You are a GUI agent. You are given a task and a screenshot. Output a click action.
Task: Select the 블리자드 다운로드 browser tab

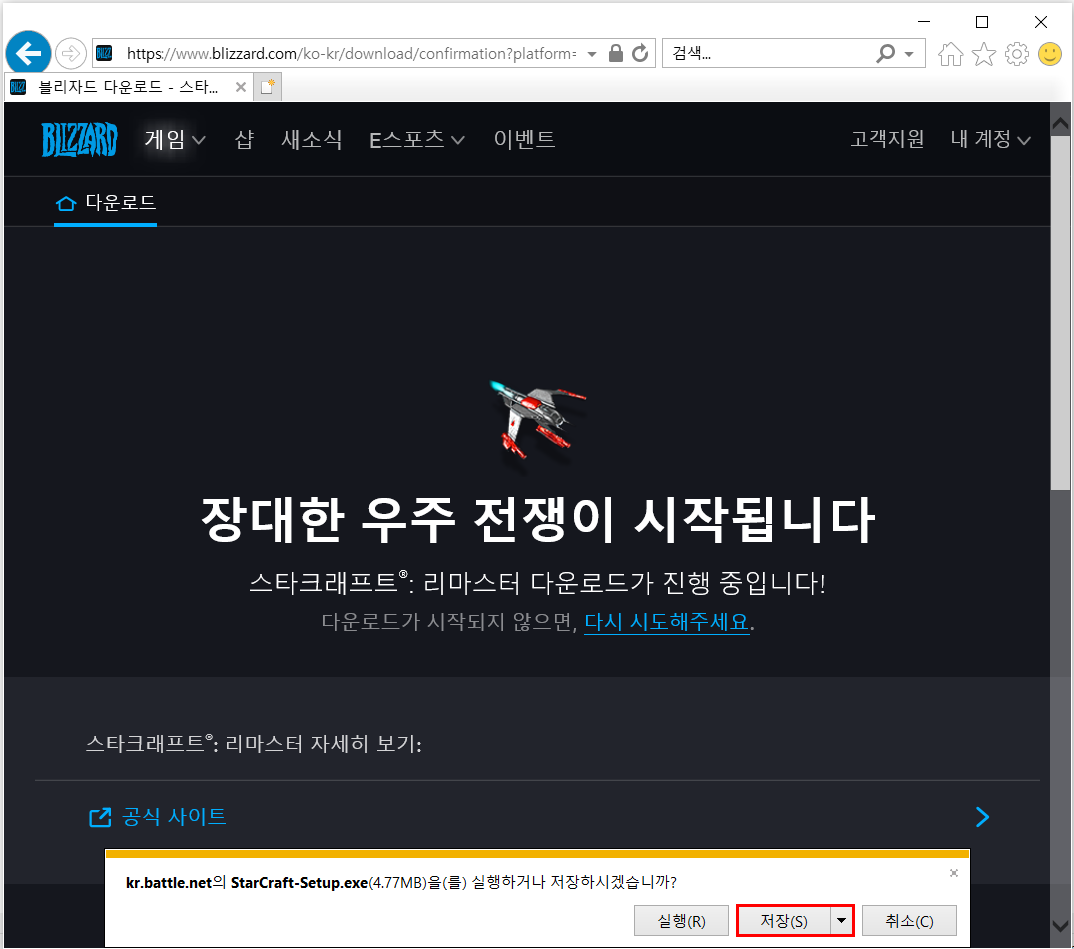click(127, 87)
